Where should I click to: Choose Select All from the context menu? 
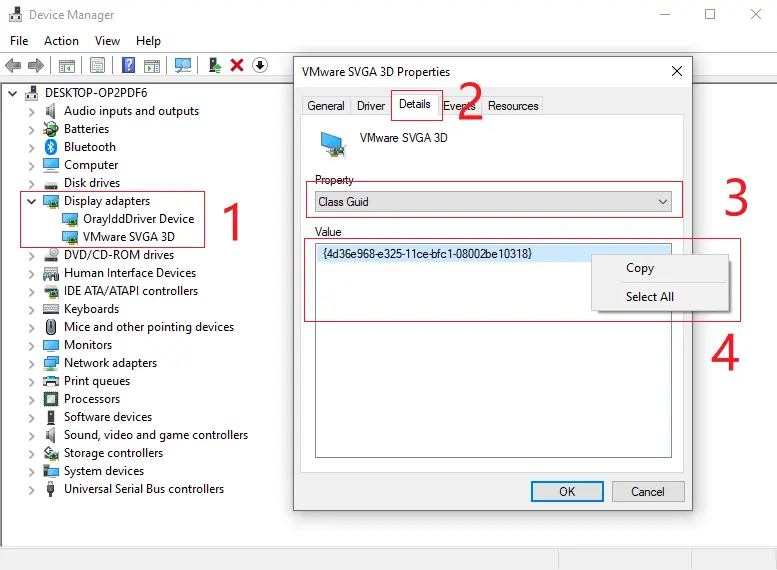coord(661,297)
